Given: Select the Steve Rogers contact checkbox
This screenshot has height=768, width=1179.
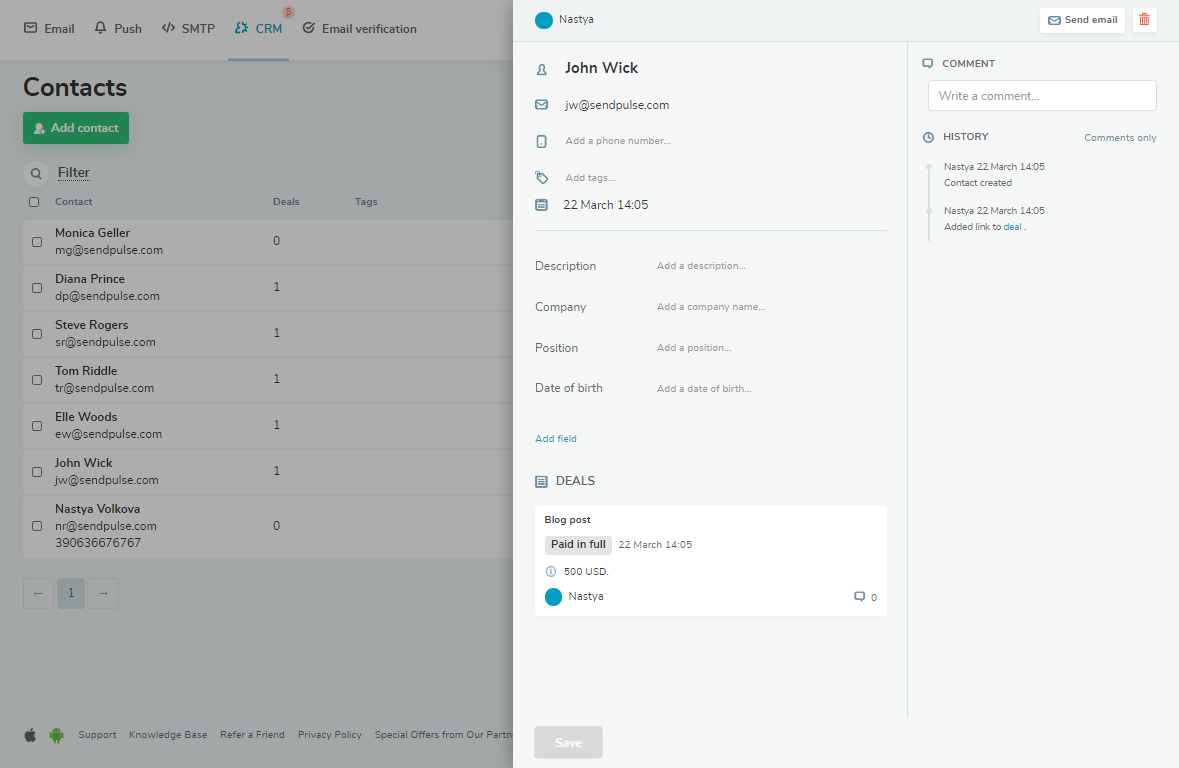Looking at the screenshot, I should [37, 334].
